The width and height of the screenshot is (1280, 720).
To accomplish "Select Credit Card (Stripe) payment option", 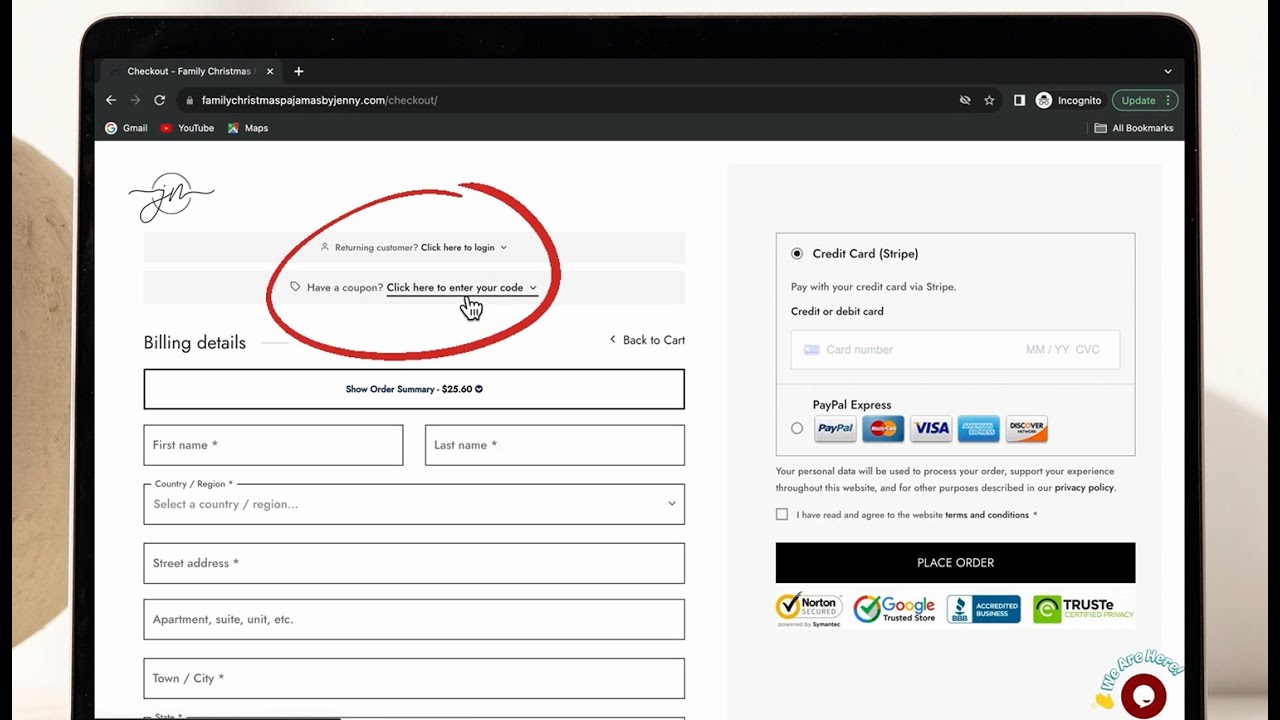I will click(797, 254).
